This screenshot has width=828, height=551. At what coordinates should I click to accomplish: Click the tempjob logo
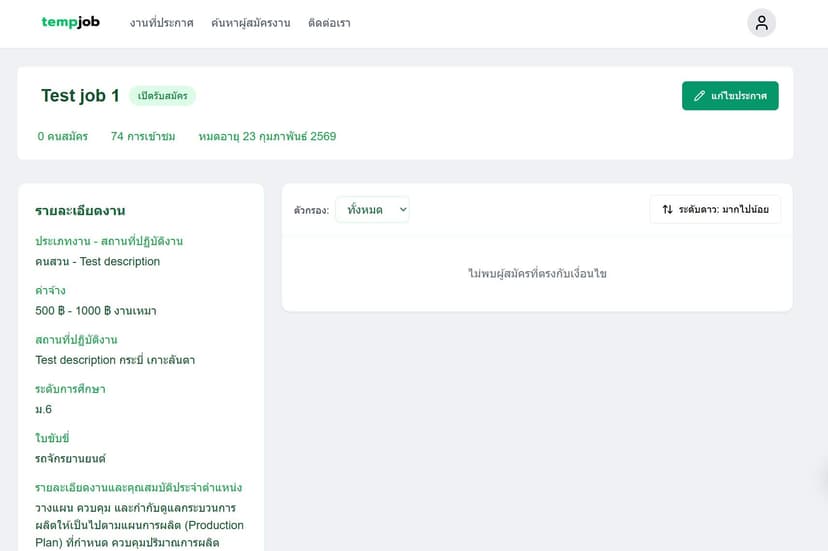point(70,22)
